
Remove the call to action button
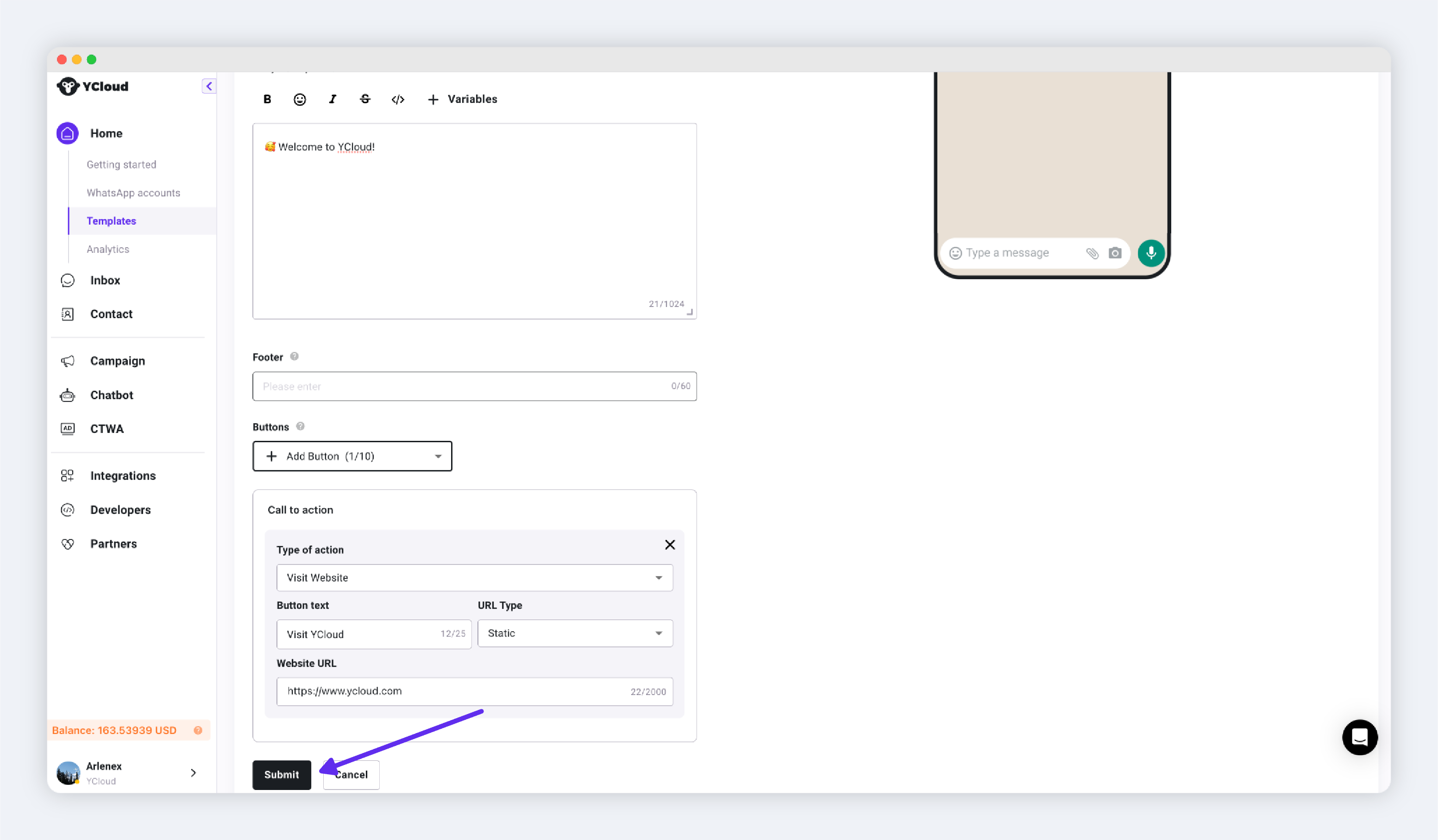670,545
